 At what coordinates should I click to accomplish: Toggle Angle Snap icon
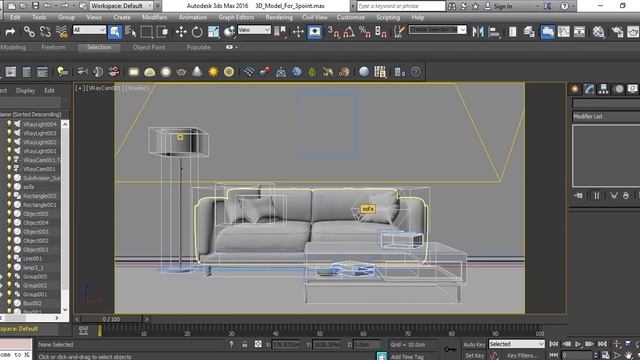pyautogui.click(x=349, y=31)
